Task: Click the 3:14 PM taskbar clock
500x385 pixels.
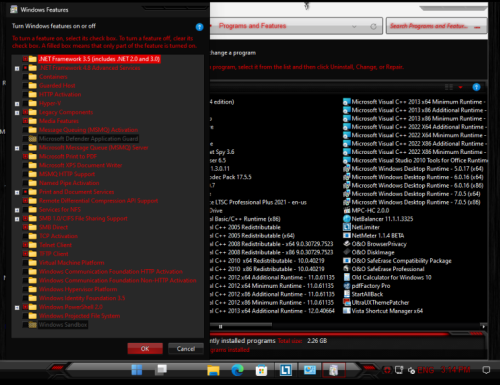Action: coord(455,370)
